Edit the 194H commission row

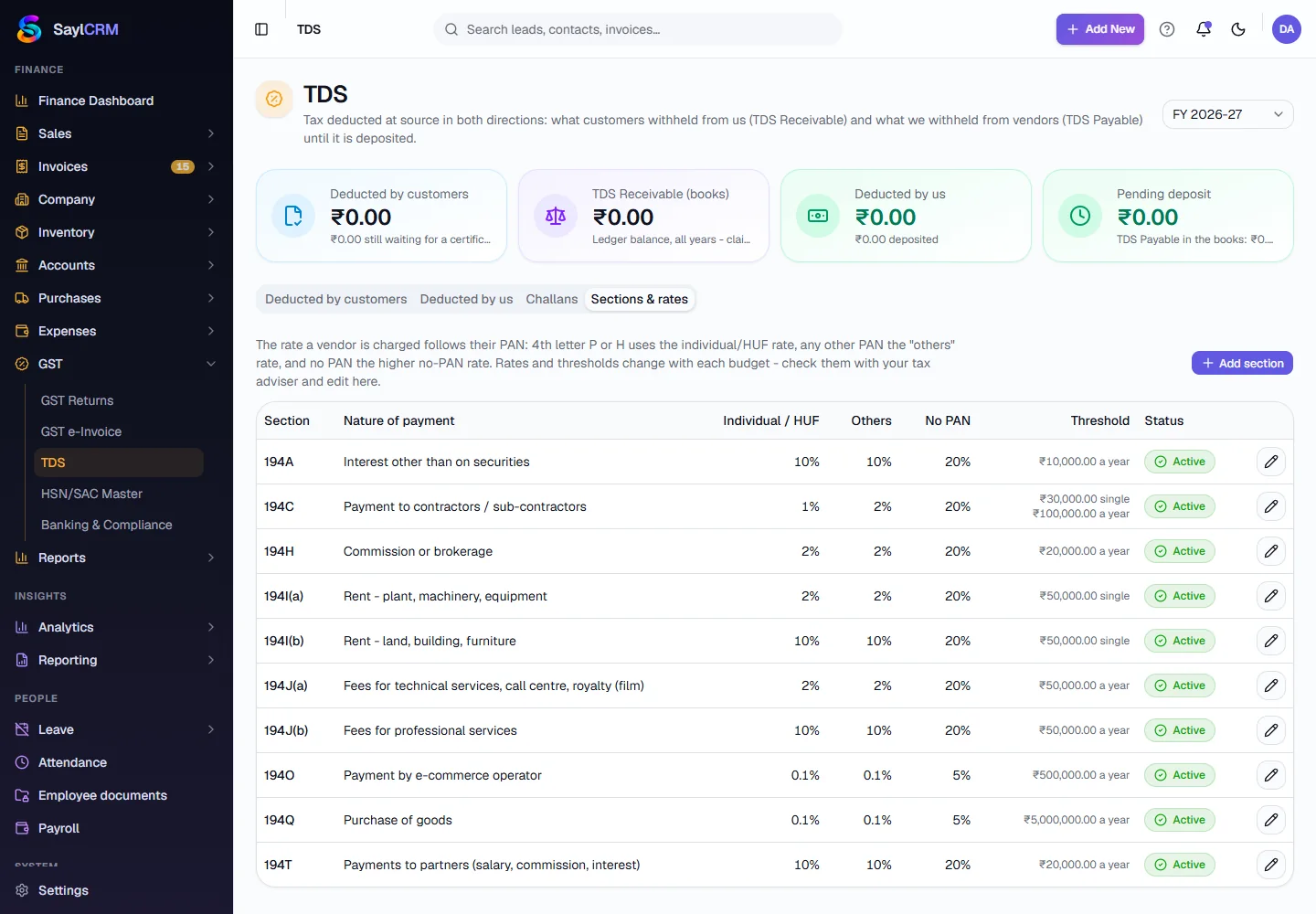1271,551
